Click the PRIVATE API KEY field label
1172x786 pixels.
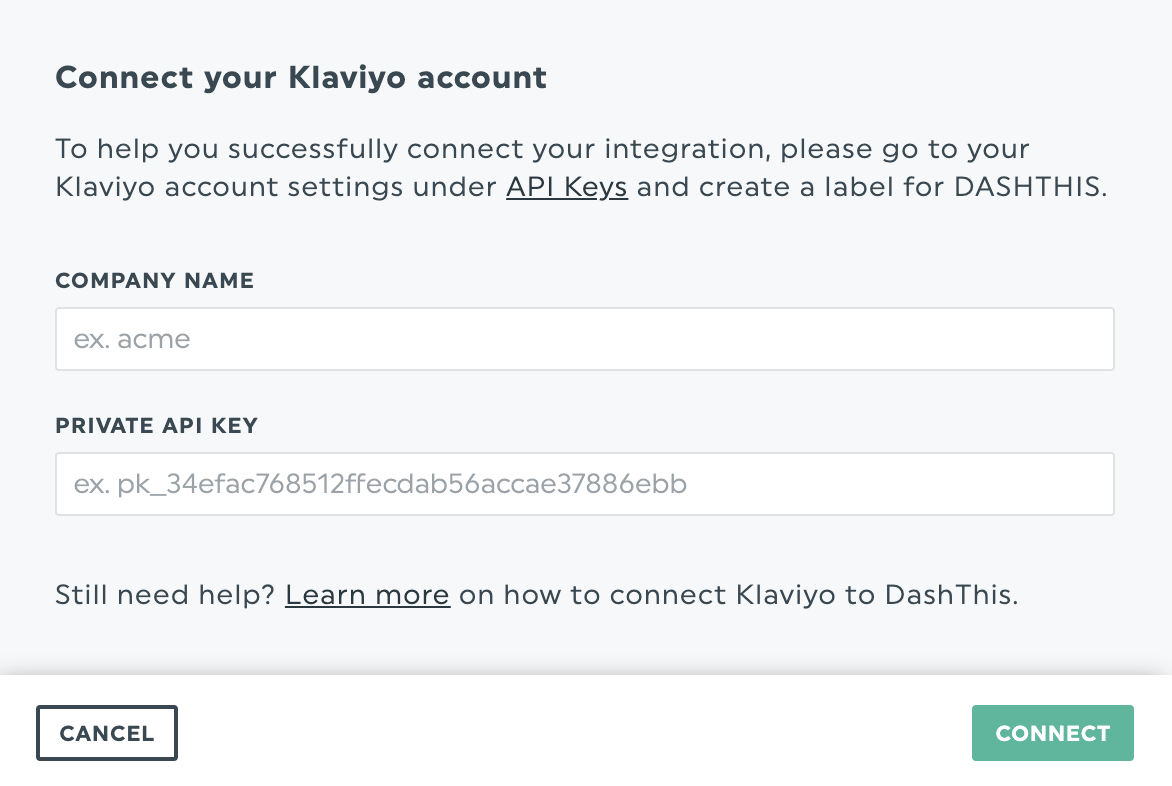pyautogui.click(x=156, y=426)
